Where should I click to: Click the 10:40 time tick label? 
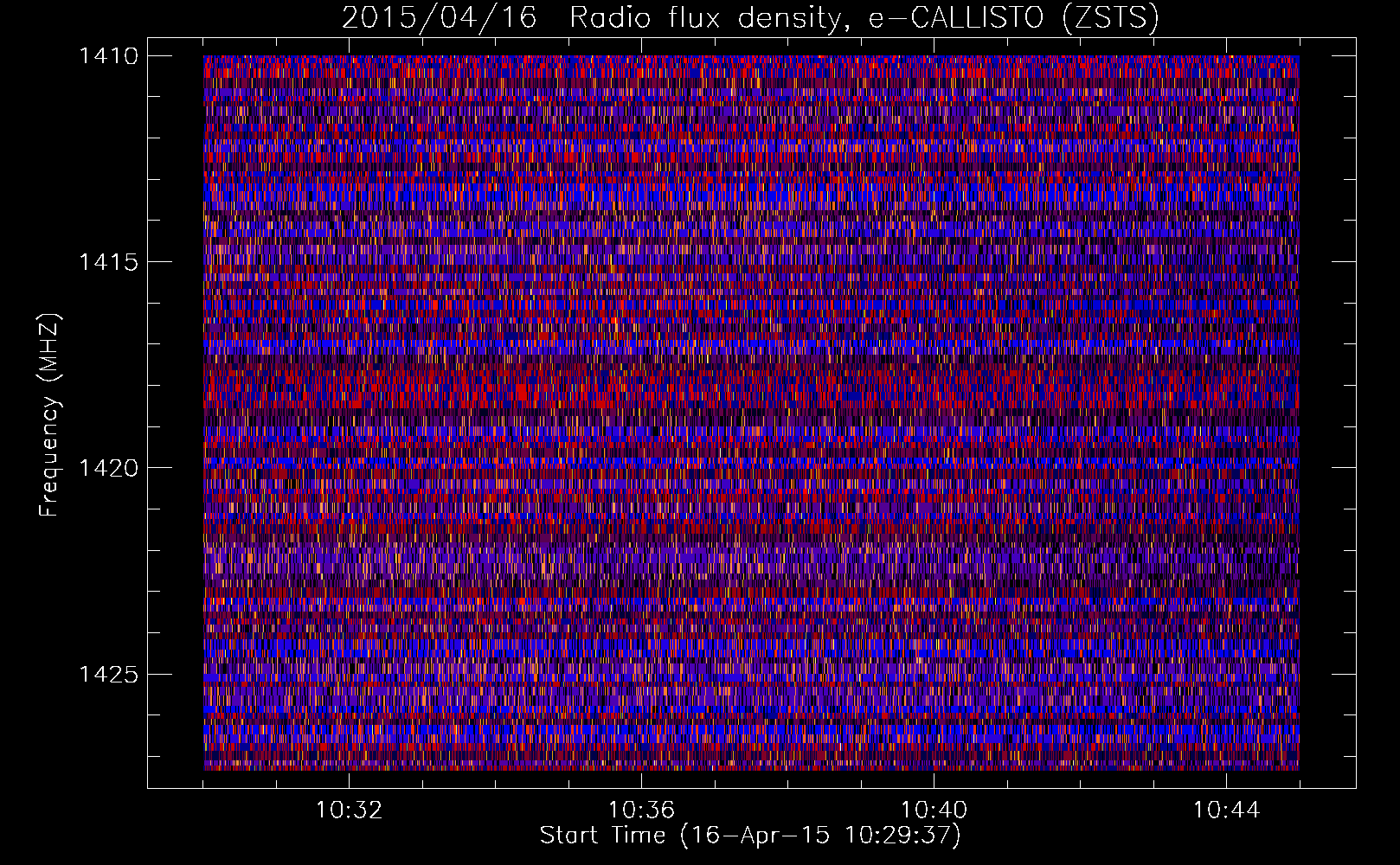pos(934,810)
